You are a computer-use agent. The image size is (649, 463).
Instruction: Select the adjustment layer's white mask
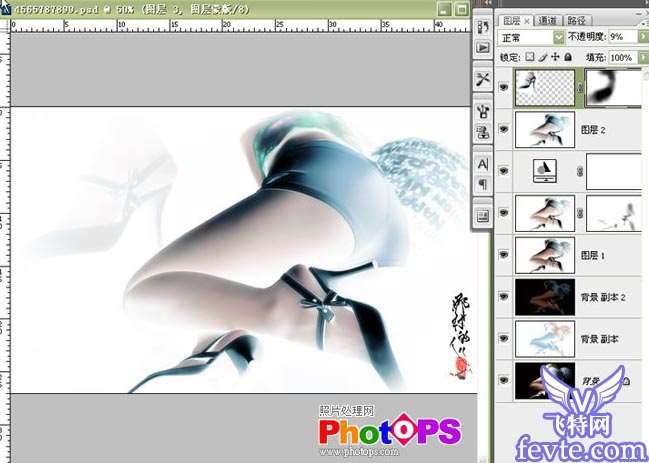[x=615, y=171]
